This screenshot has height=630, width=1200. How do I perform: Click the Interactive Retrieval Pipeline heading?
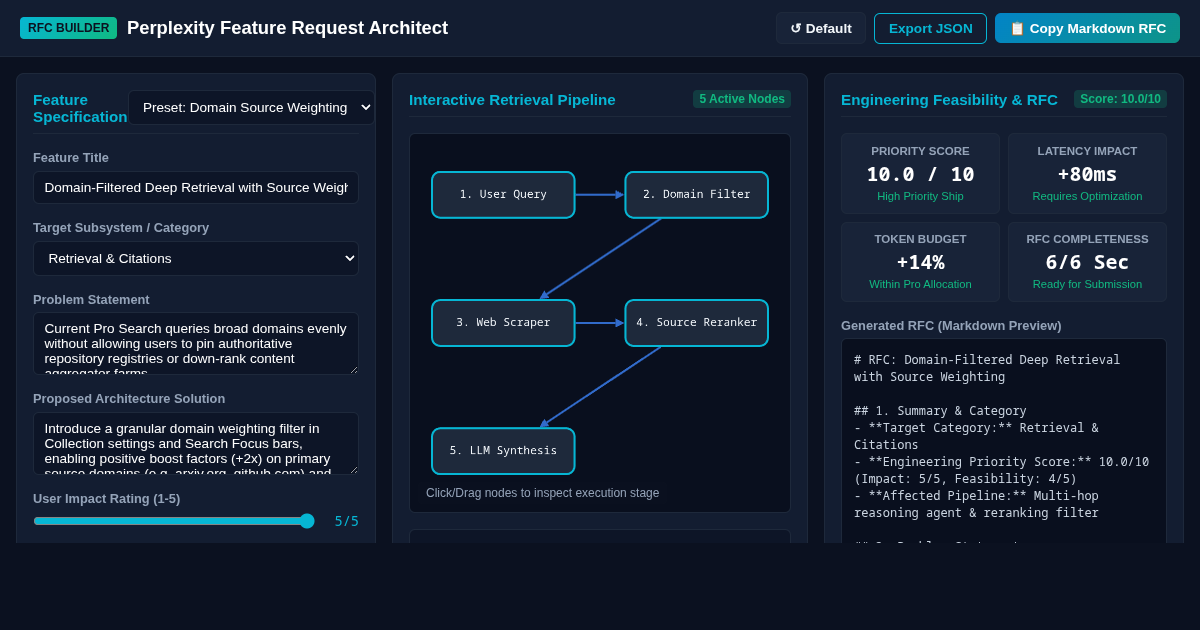tap(512, 99)
